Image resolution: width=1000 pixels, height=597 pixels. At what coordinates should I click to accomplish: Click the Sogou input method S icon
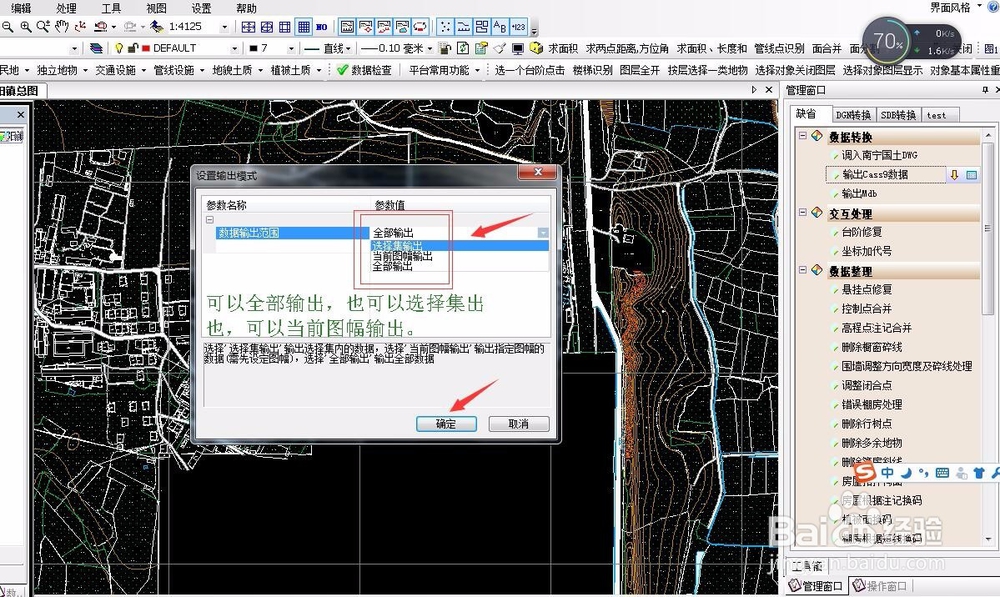[865, 473]
